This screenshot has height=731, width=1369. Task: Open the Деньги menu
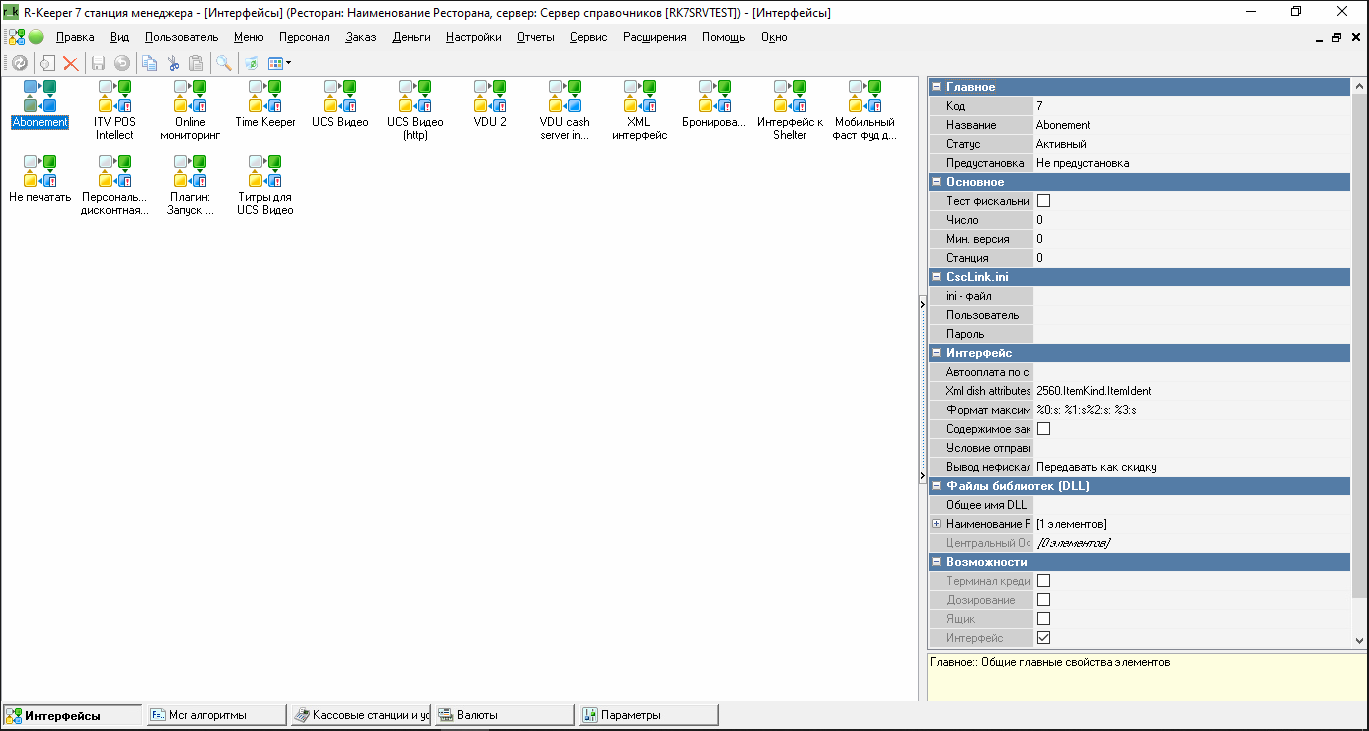point(411,37)
